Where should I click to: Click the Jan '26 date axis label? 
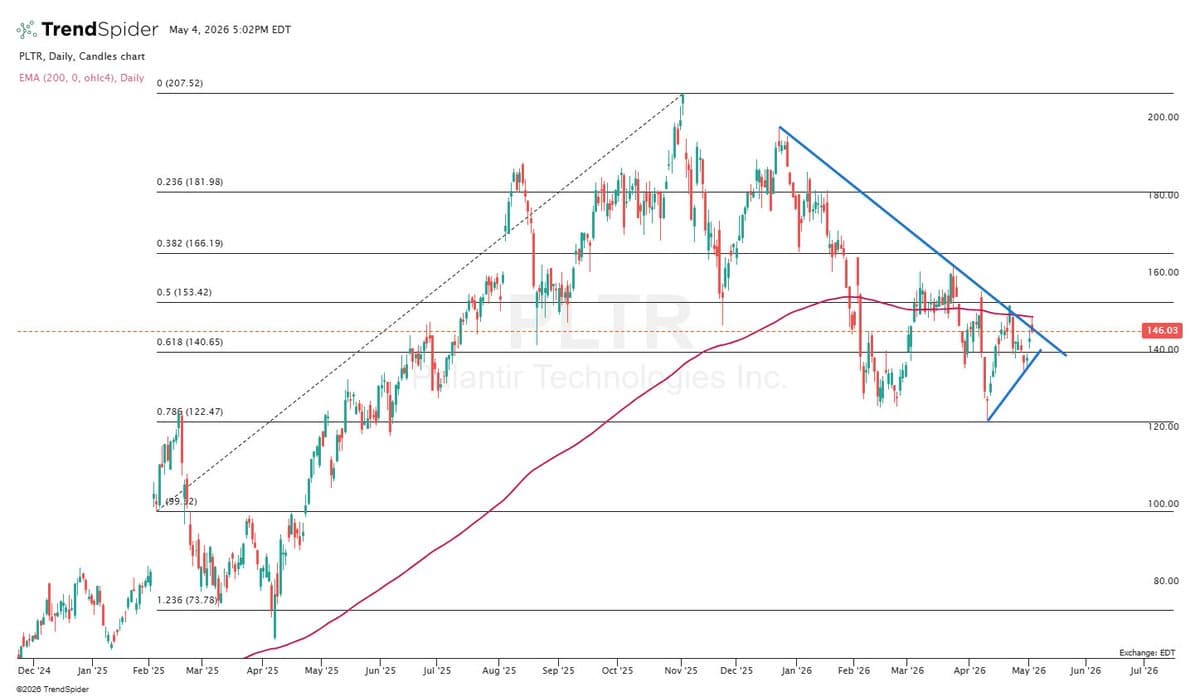[x=797, y=672]
